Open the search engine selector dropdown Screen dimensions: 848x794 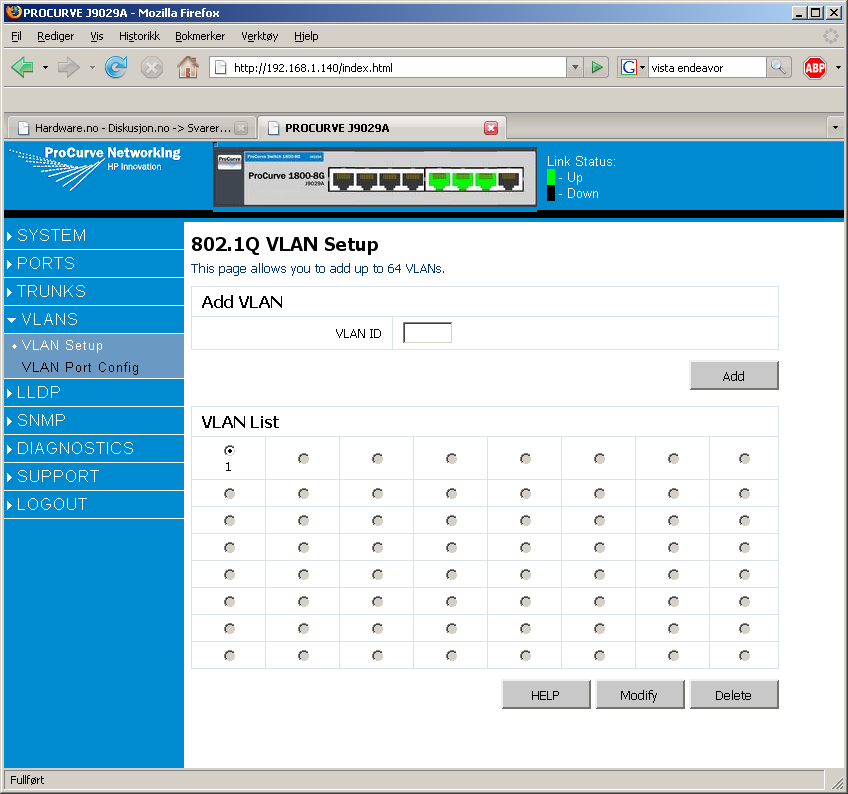pyautogui.click(x=642, y=68)
